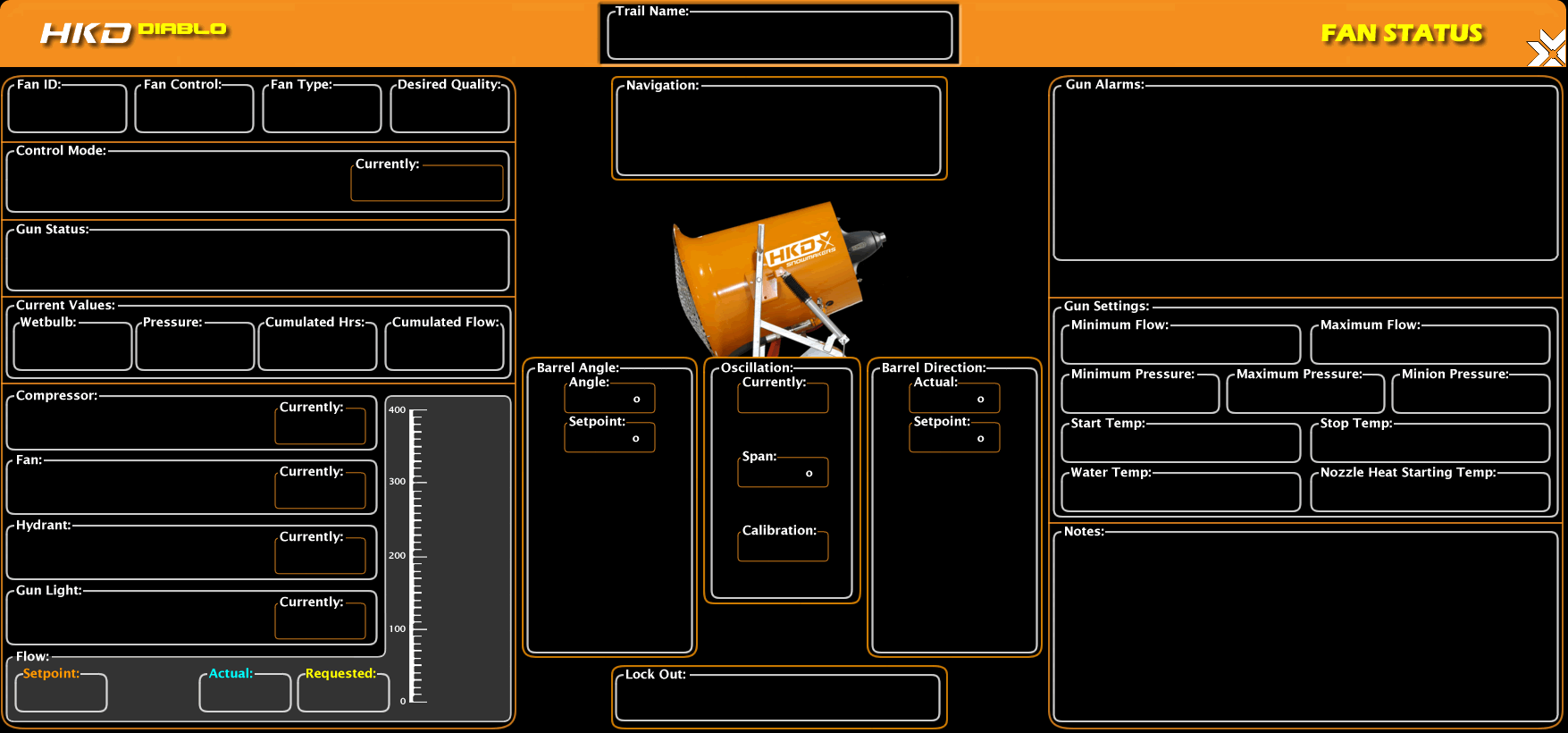This screenshot has width=1568, height=733.
Task: Click the Oscillation Calibration box
Action: coord(783,547)
